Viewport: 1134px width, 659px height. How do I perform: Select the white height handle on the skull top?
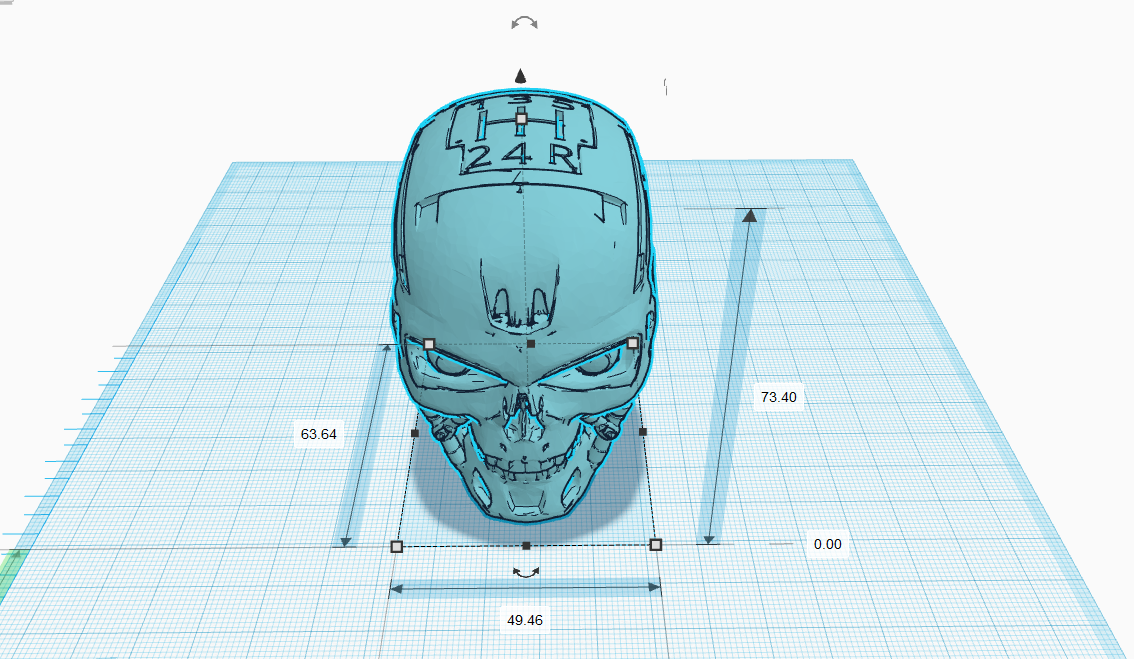tap(521, 118)
